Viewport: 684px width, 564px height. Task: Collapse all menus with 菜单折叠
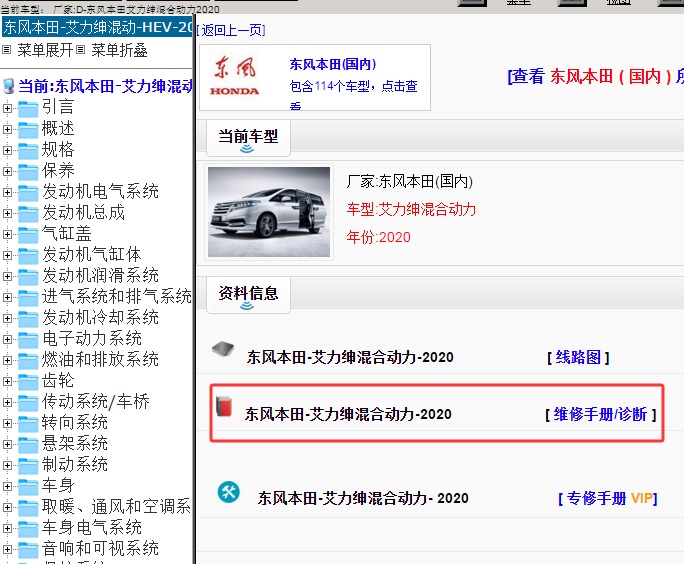tap(119, 50)
